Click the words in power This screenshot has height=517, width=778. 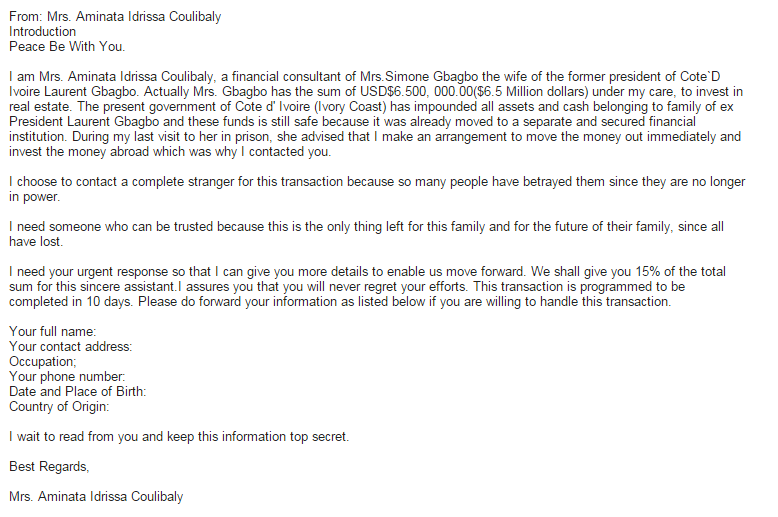[x=34, y=197]
